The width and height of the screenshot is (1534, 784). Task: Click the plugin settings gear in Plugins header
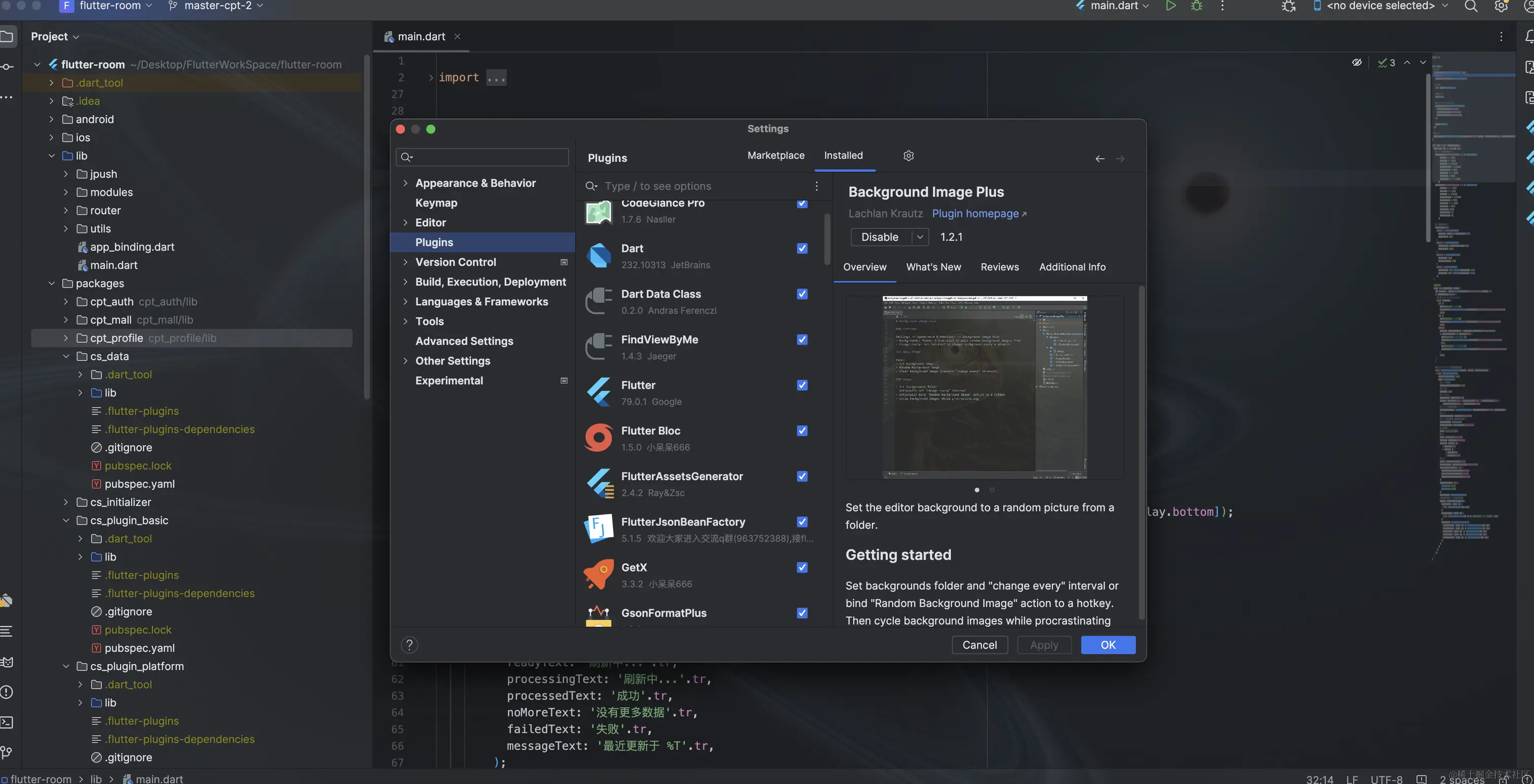pyautogui.click(x=908, y=155)
